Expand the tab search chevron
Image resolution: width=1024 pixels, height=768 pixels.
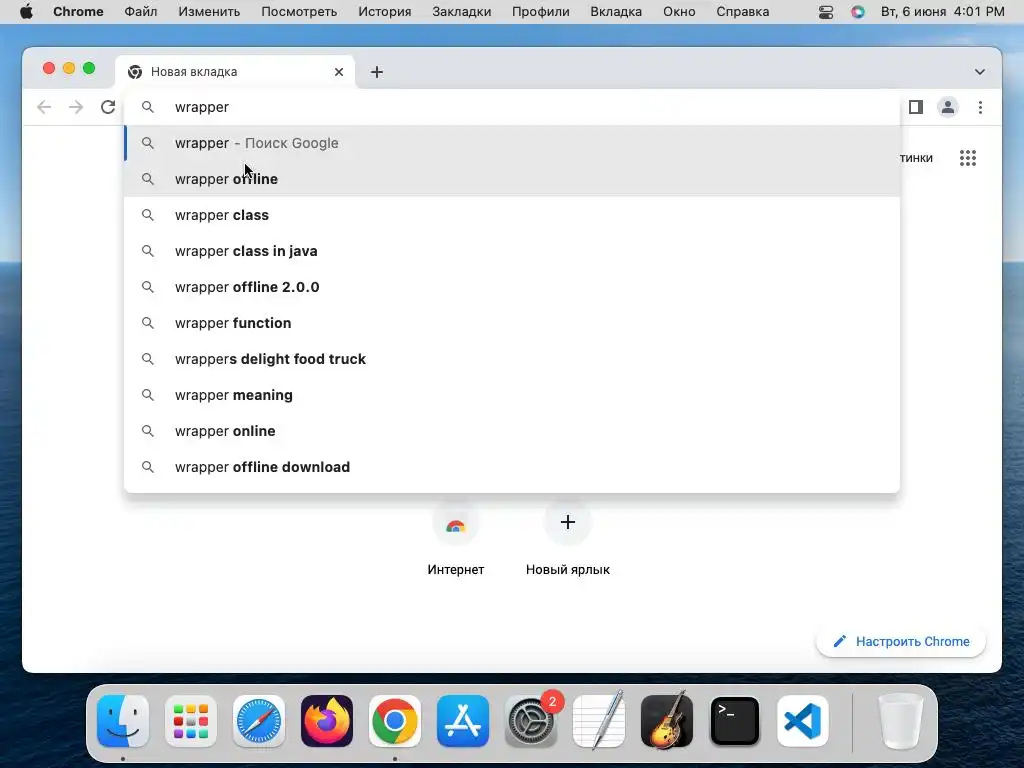[x=980, y=72]
